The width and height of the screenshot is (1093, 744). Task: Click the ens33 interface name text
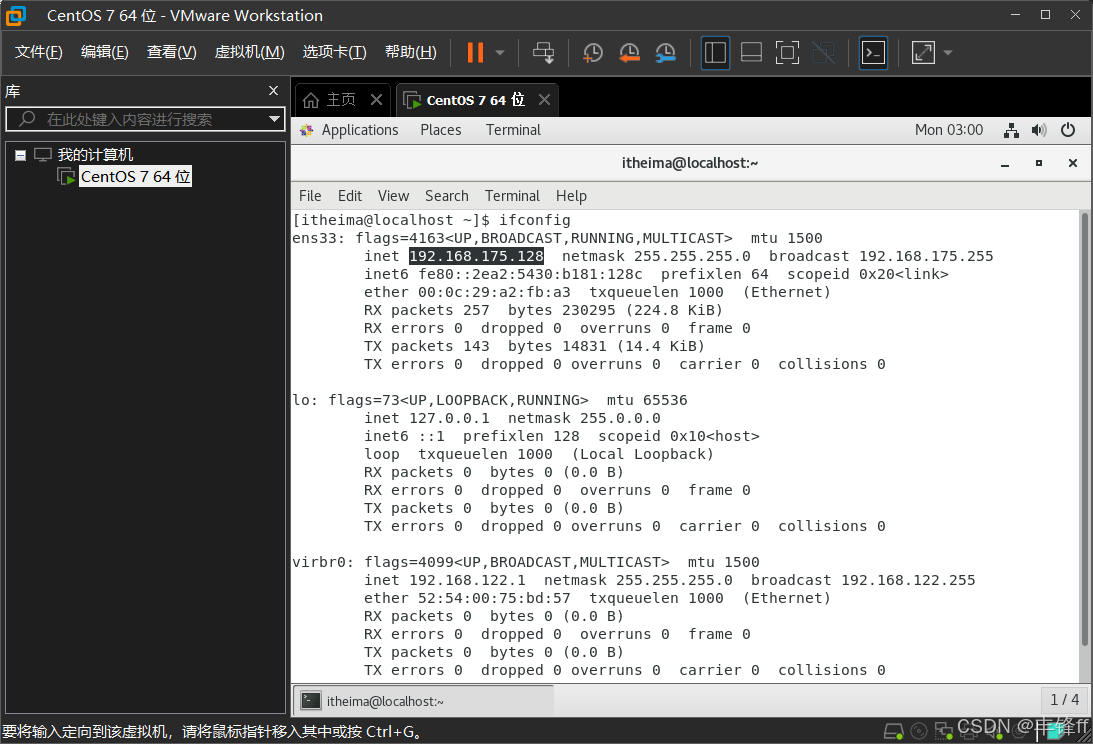point(314,238)
